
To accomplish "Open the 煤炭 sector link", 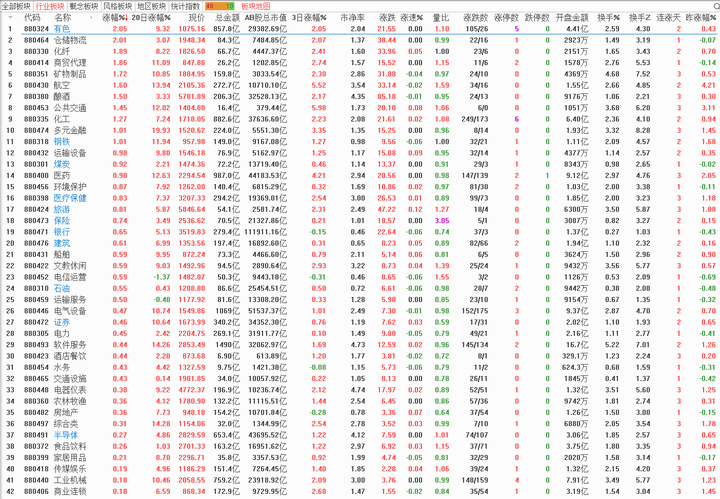I will [62, 164].
